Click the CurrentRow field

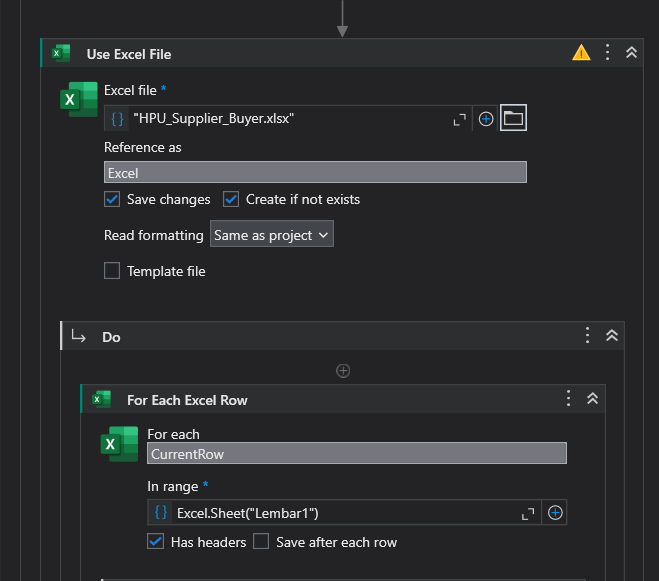(357, 453)
